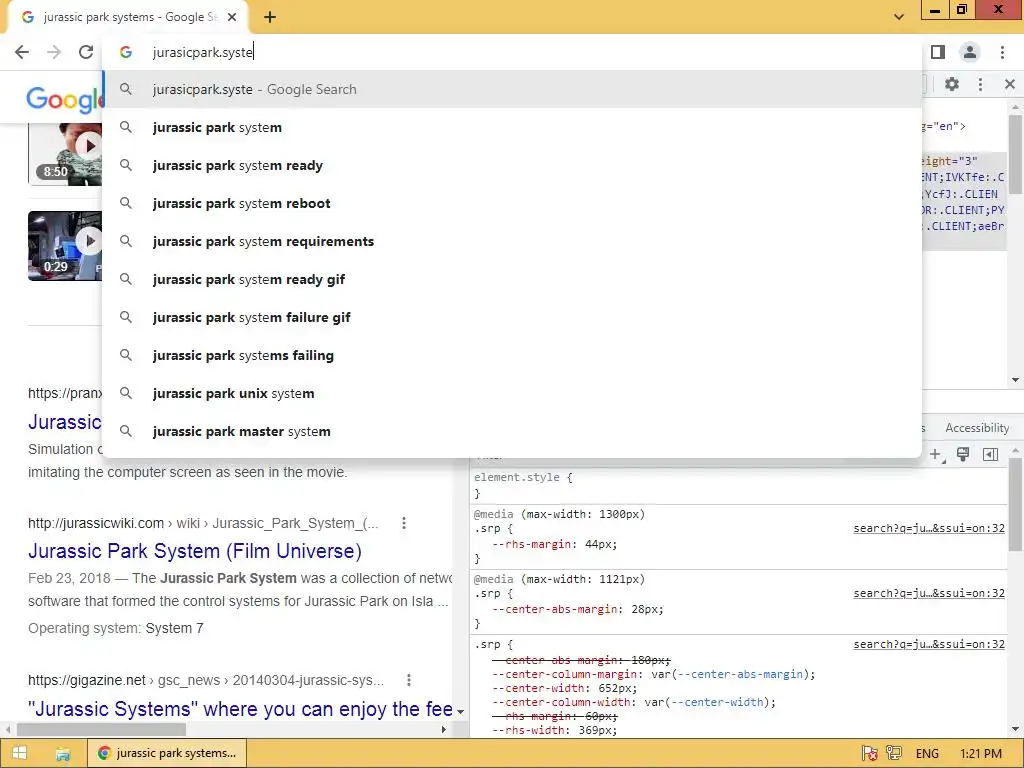Click the network tray icon
This screenshot has height=768, width=1024.
pyautogui.click(x=894, y=754)
